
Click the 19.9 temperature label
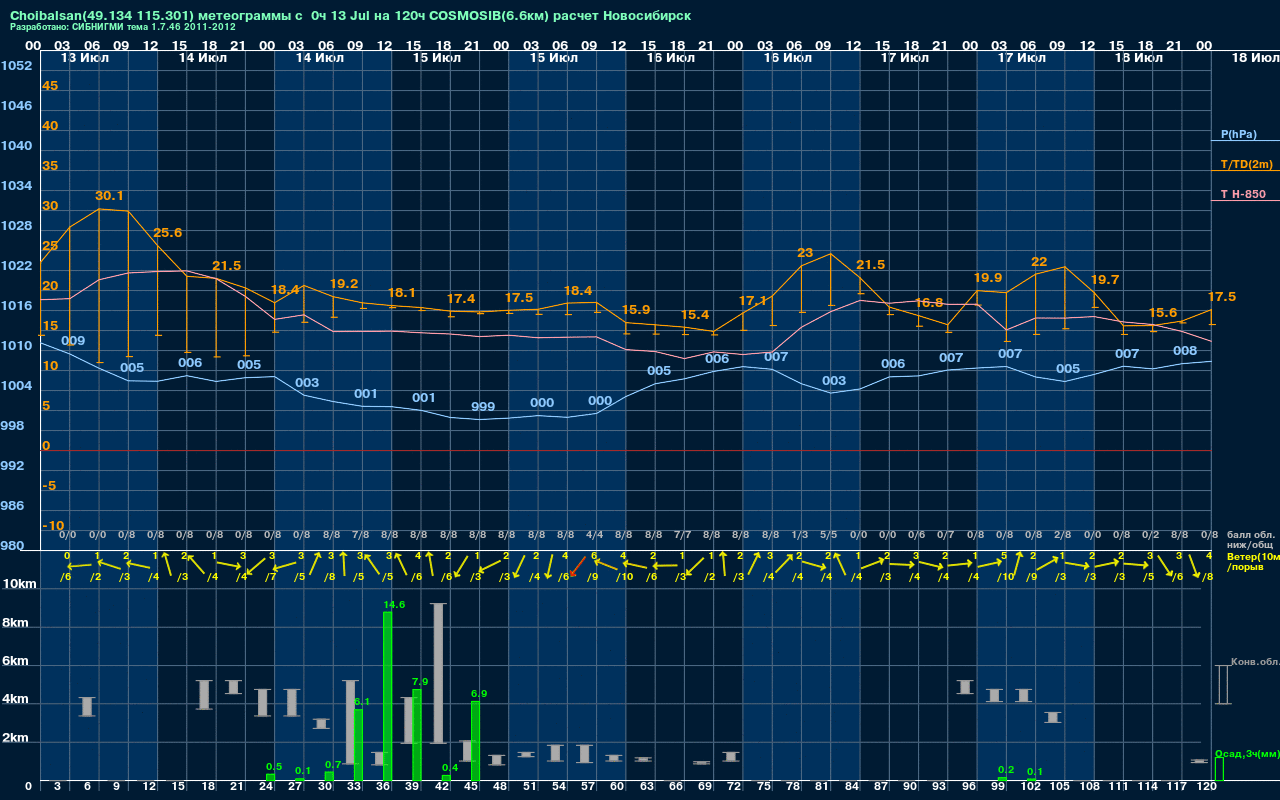point(988,278)
